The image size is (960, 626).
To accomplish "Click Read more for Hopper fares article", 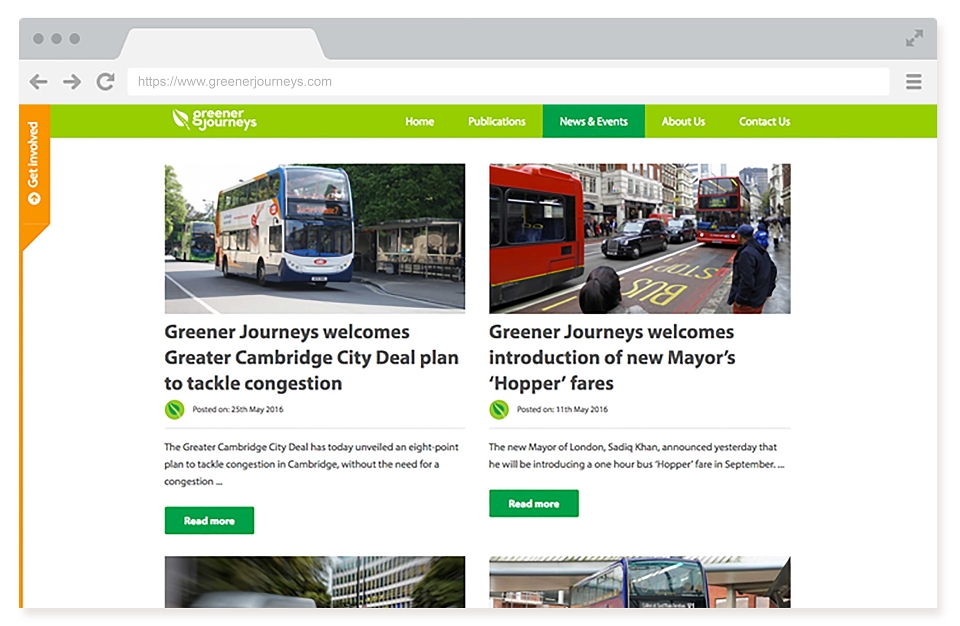I will tap(534, 503).
